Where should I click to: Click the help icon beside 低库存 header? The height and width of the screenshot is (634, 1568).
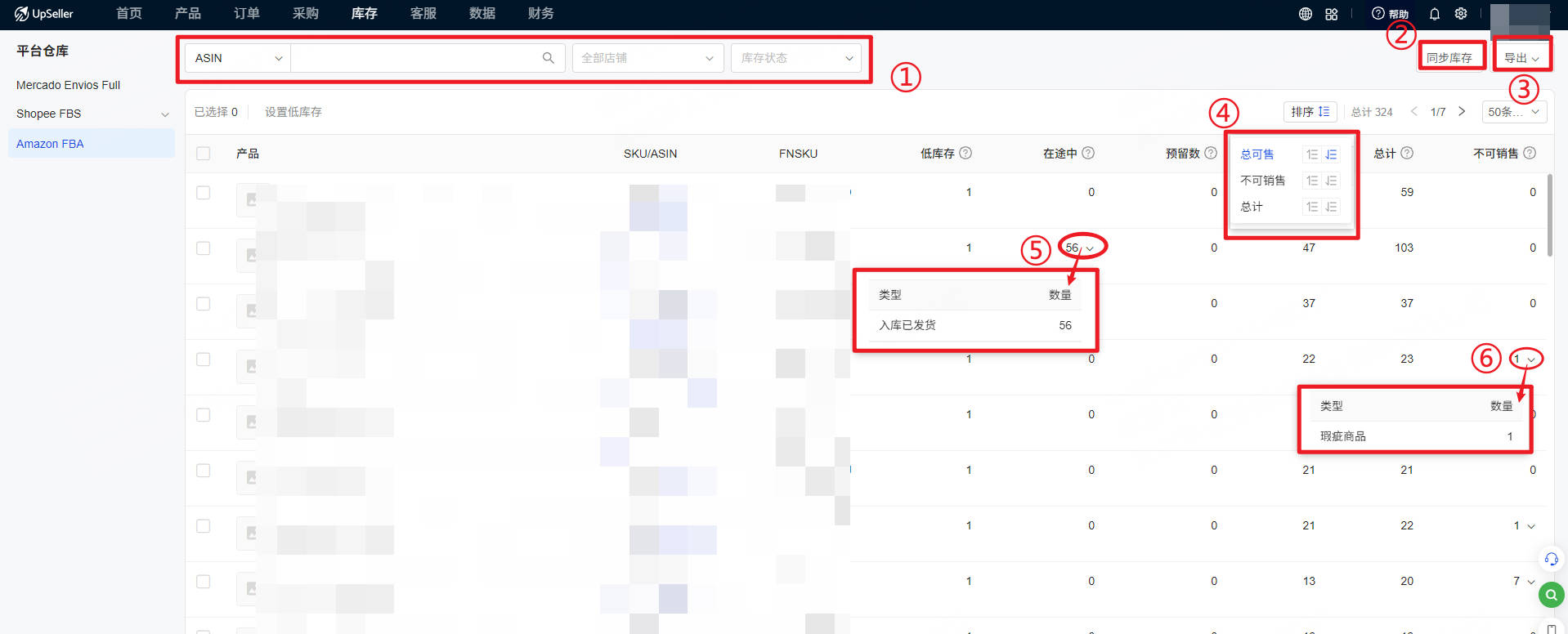coord(965,153)
